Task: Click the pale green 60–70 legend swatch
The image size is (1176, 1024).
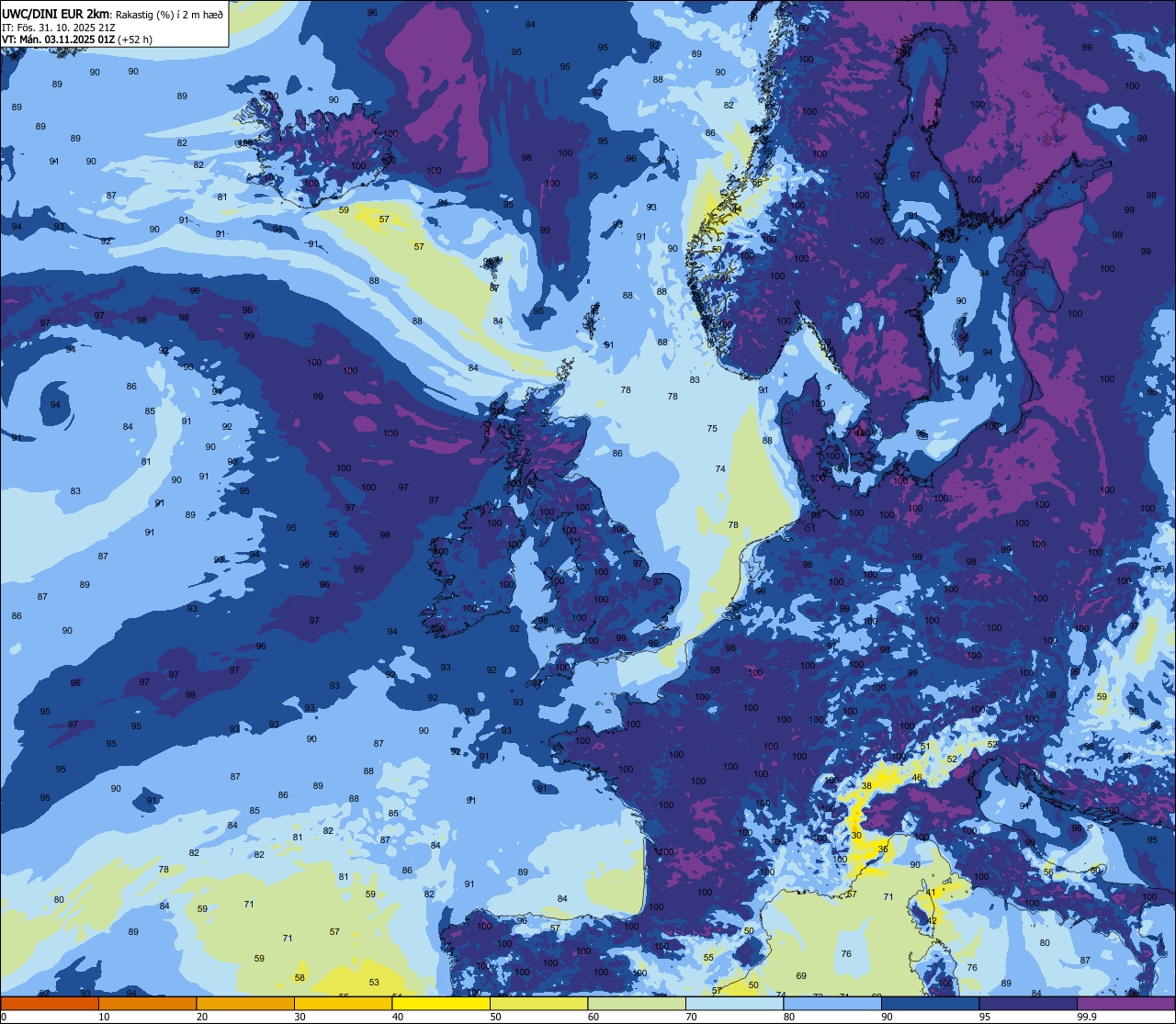Action: pyautogui.click(x=637, y=1003)
